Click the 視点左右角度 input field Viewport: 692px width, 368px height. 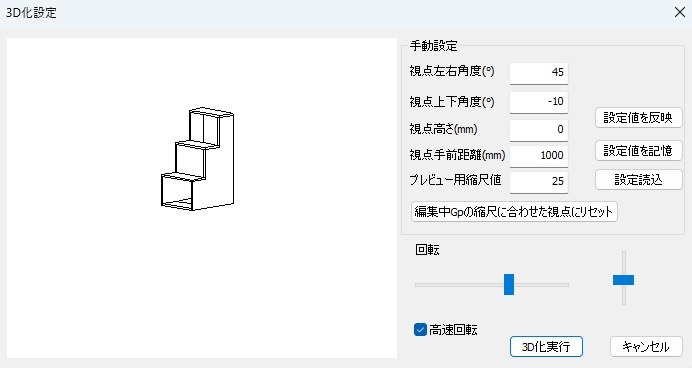(539, 72)
